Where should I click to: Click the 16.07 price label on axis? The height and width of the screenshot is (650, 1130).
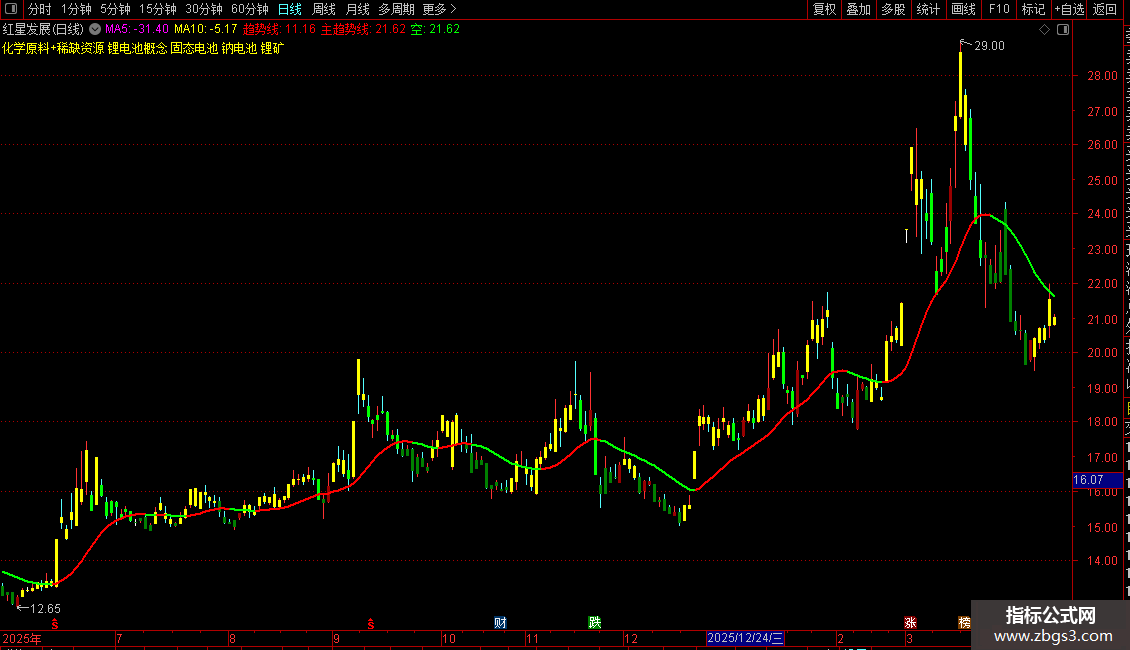(1089, 480)
